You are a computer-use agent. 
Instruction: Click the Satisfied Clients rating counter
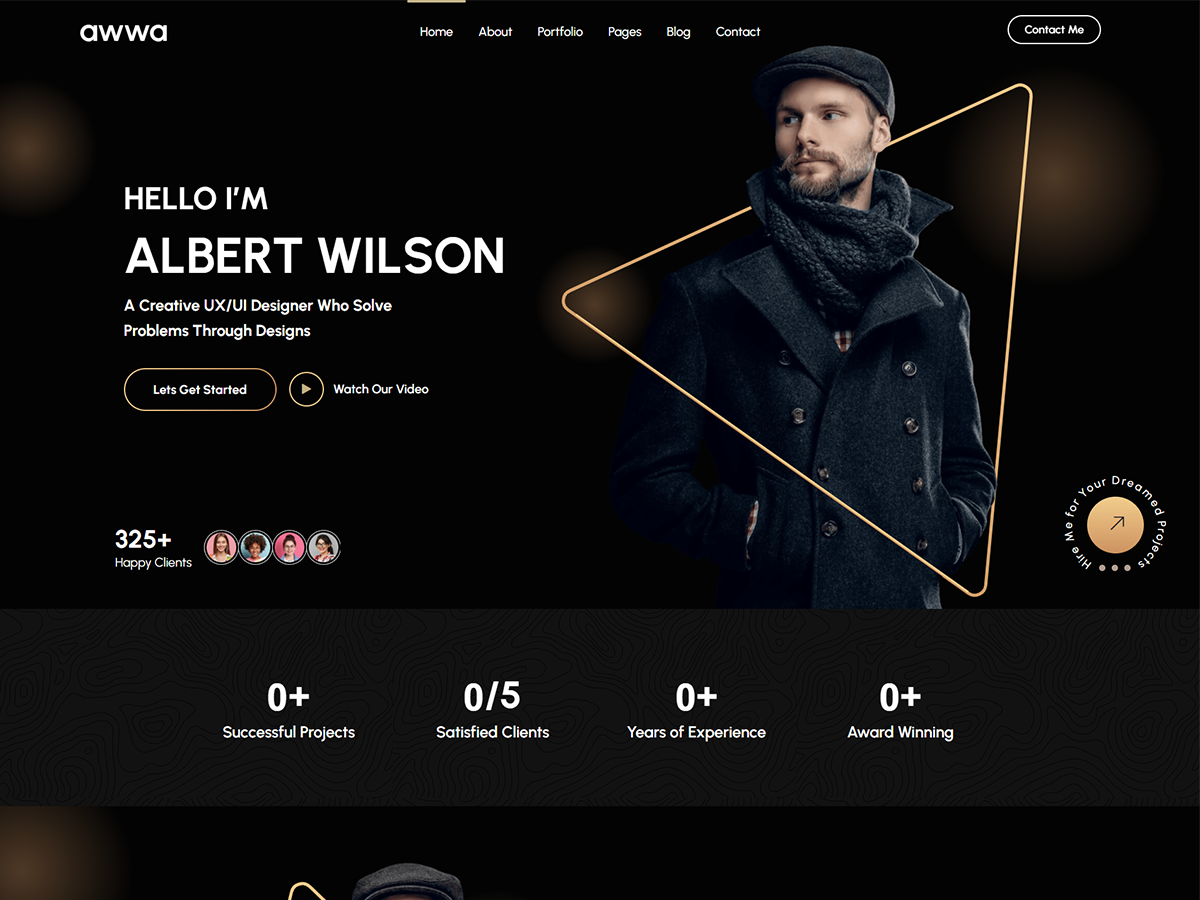coord(492,712)
